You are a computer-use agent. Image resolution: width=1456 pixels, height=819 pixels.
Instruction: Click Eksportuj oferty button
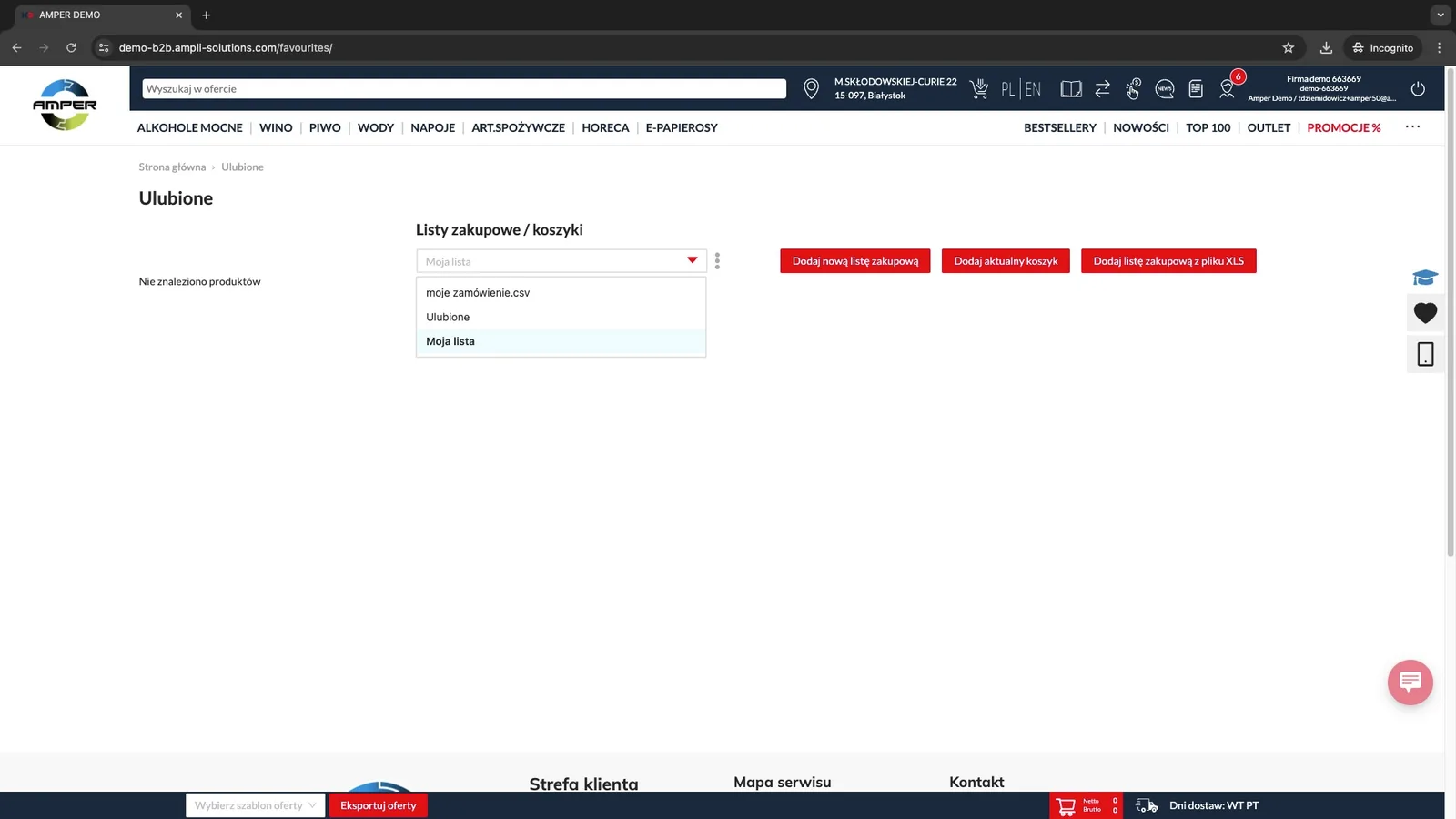pos(378,805)
